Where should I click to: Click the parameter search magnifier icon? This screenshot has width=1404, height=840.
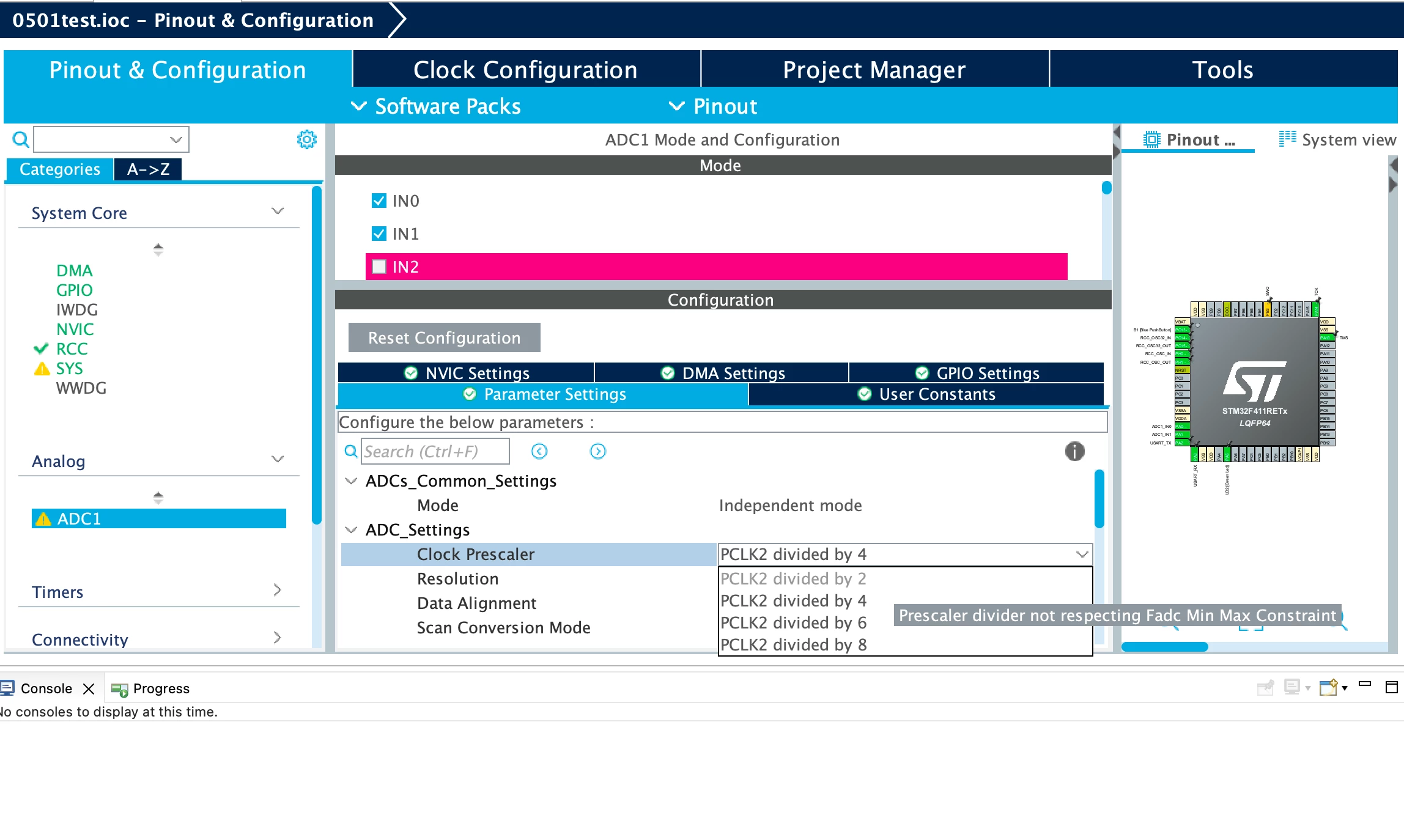[x=351, y=451]
